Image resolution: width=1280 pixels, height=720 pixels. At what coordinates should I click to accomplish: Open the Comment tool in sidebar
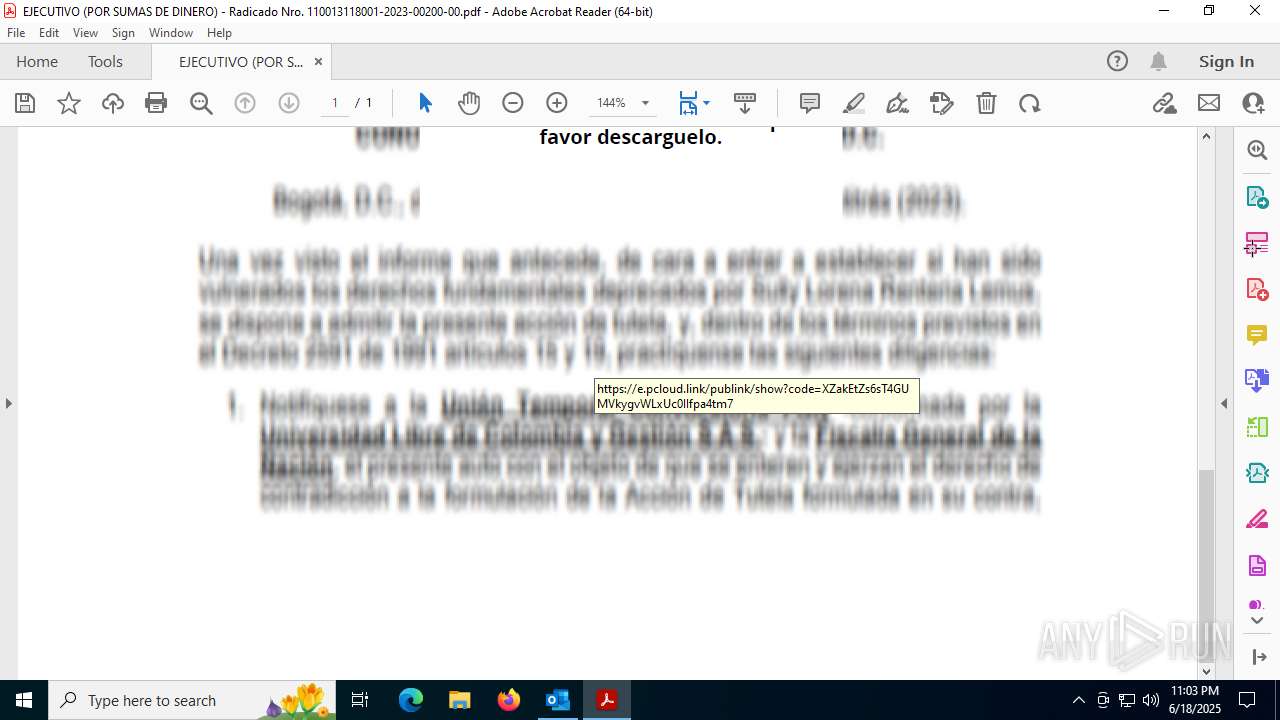(1257, 335)
